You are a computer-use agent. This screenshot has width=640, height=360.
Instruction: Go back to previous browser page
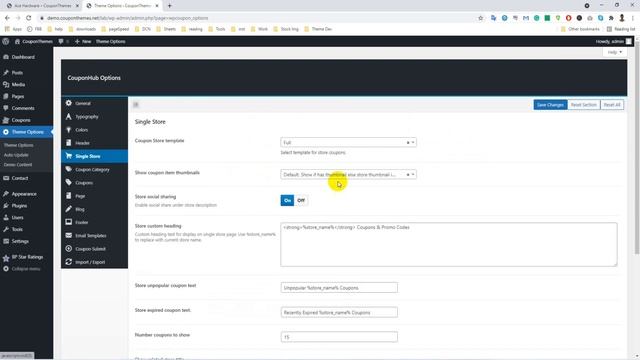(x=7, y=18)
